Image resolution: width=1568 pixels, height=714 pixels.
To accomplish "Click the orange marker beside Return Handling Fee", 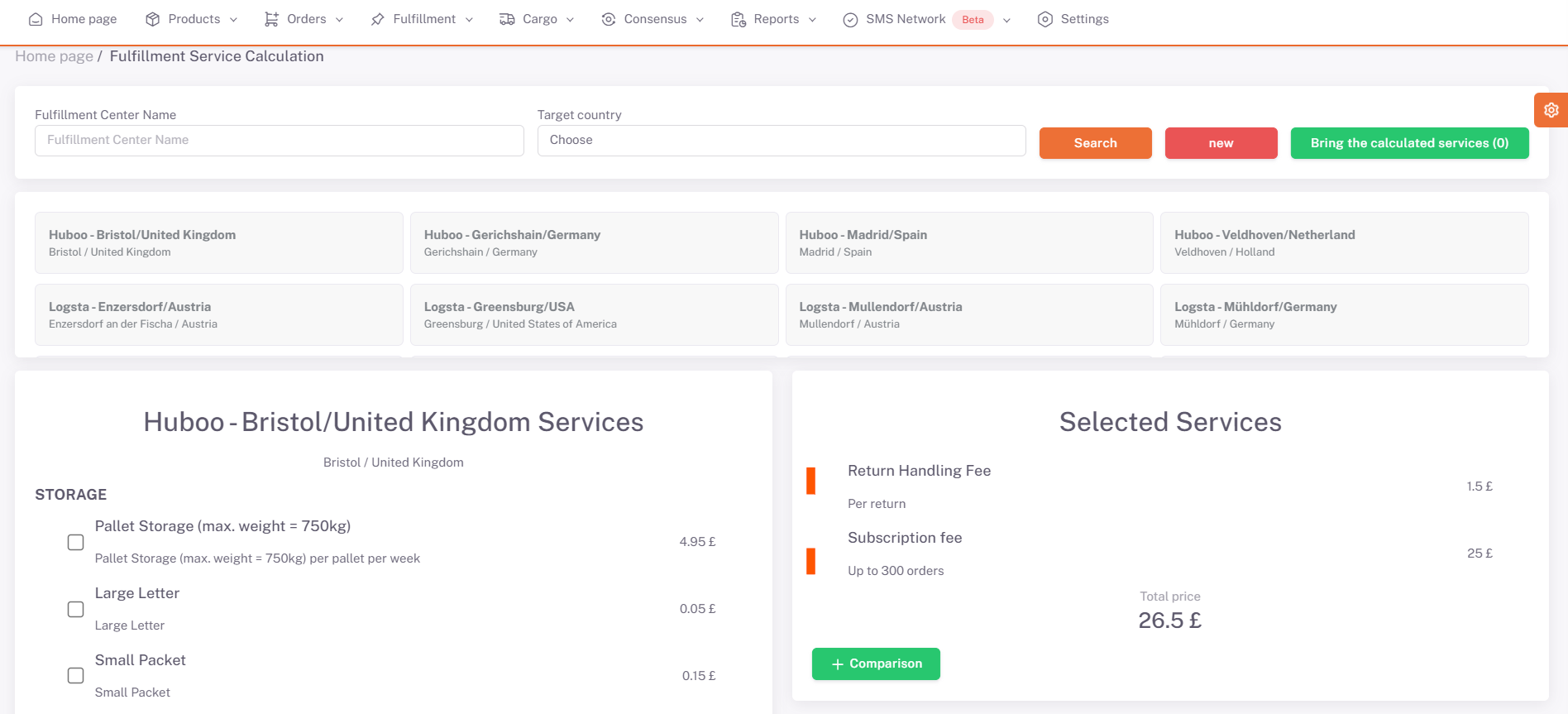I will pyautogui.click(x=810, y=481).
